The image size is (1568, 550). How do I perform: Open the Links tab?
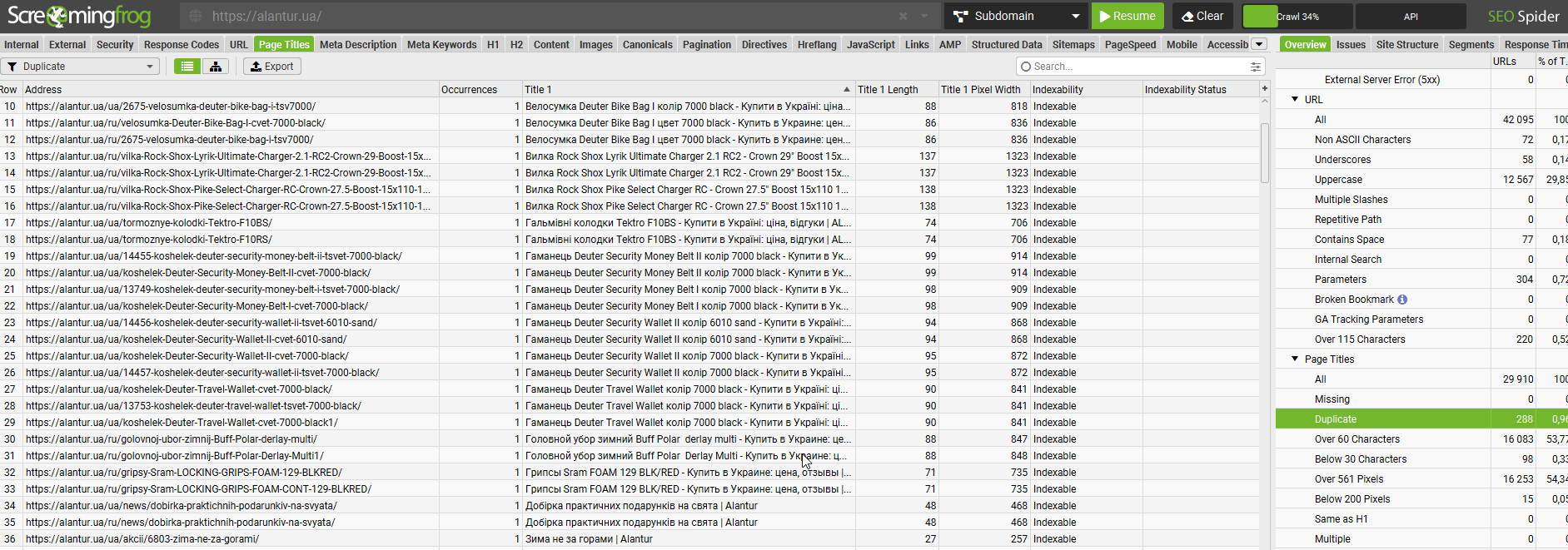tap(917, 45)
